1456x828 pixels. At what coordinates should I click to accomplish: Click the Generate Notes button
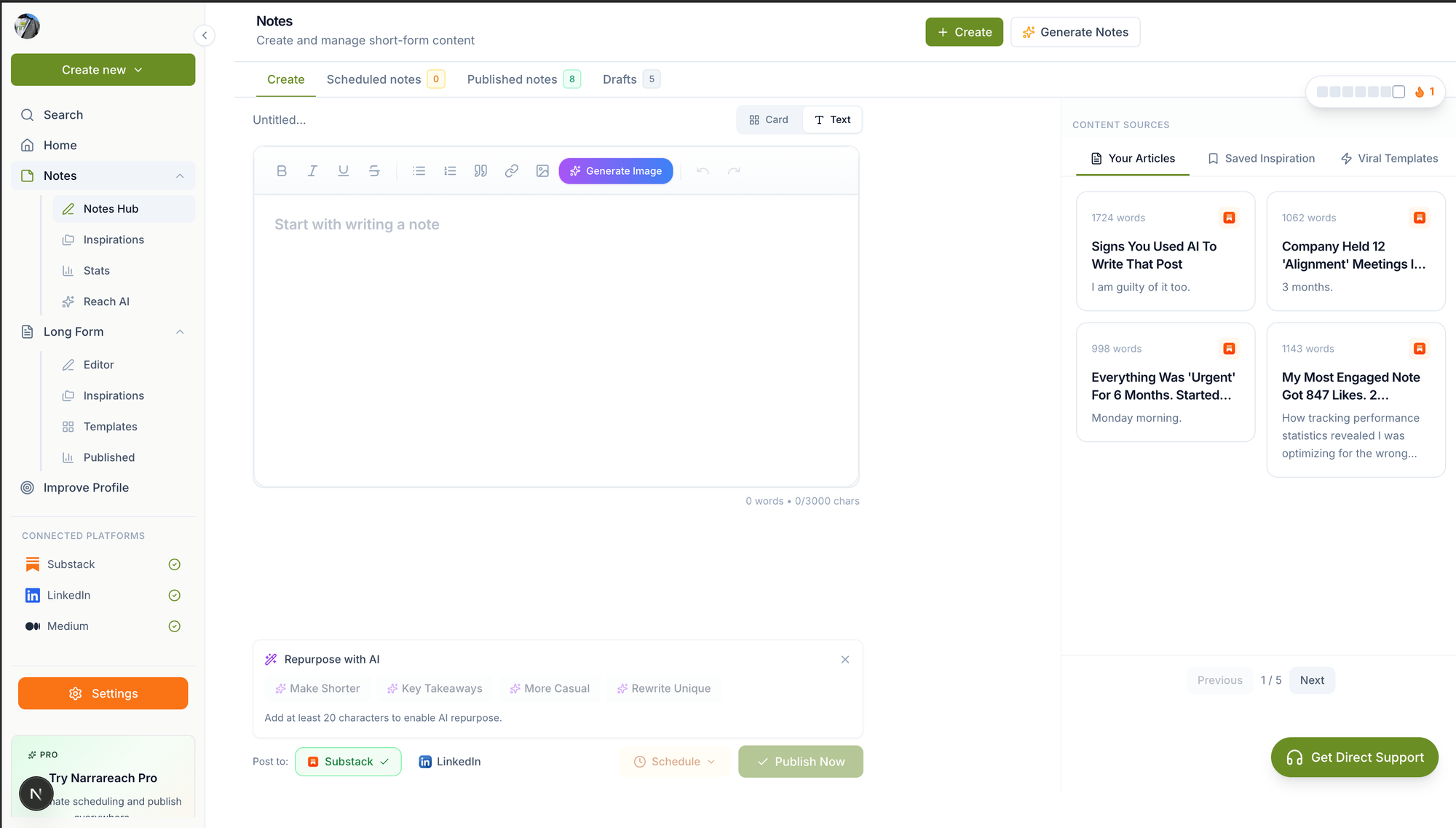pos(1075,32)
